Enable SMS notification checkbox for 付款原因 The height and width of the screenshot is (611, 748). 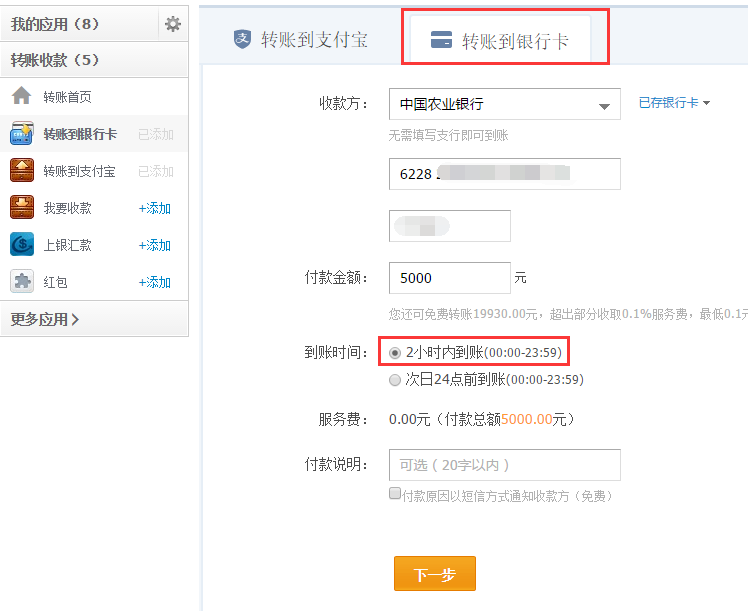pyautogui.click(x=395, y=493)
